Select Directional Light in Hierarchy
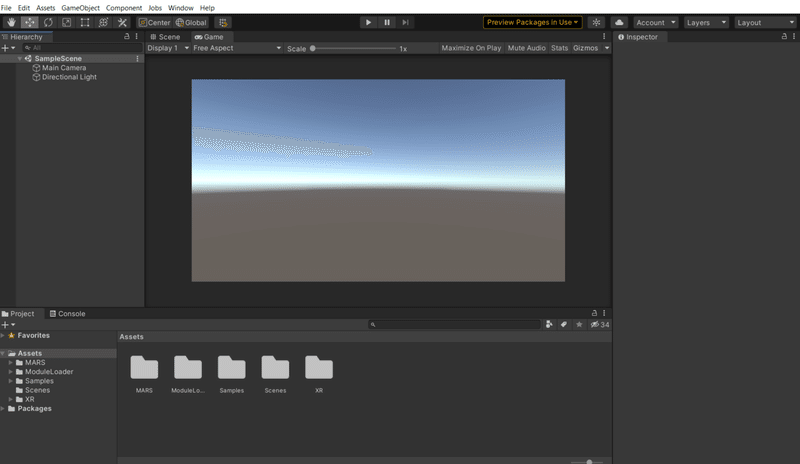The height and width of the screenshot is (464, 800). pos(64,77)
